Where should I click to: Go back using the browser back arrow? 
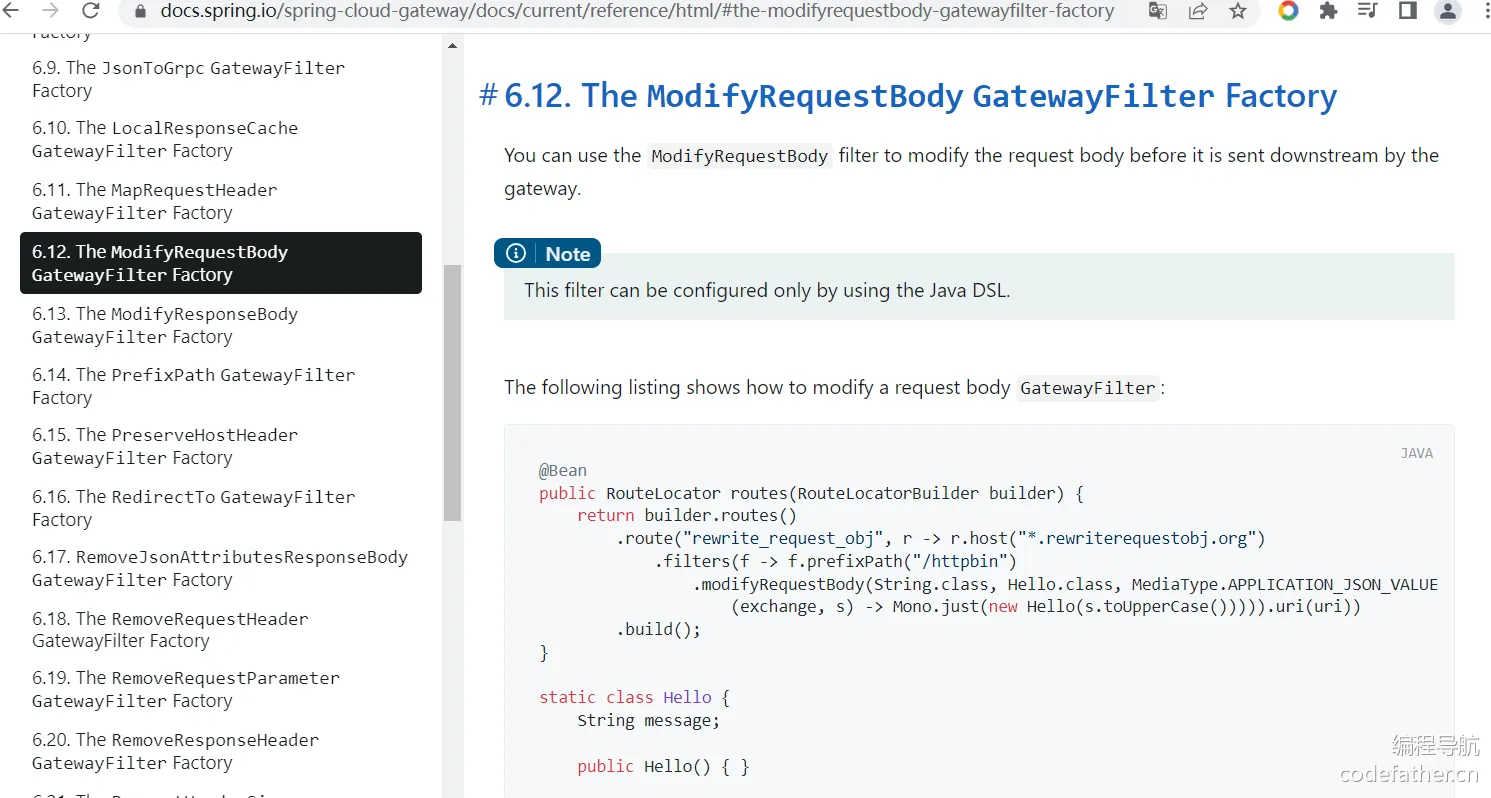[13, 11]
